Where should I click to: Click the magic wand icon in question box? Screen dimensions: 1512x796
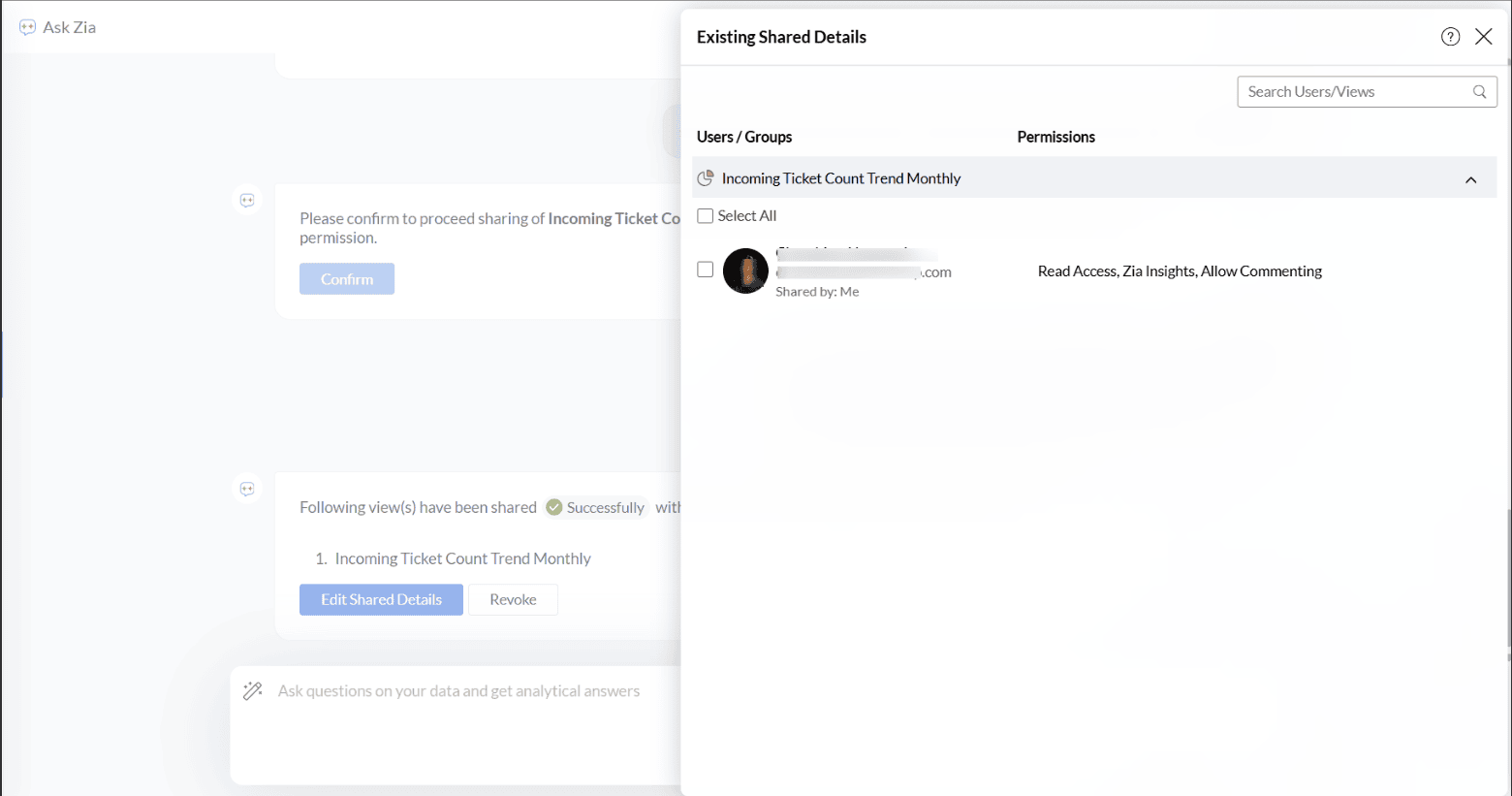point(253,690)
